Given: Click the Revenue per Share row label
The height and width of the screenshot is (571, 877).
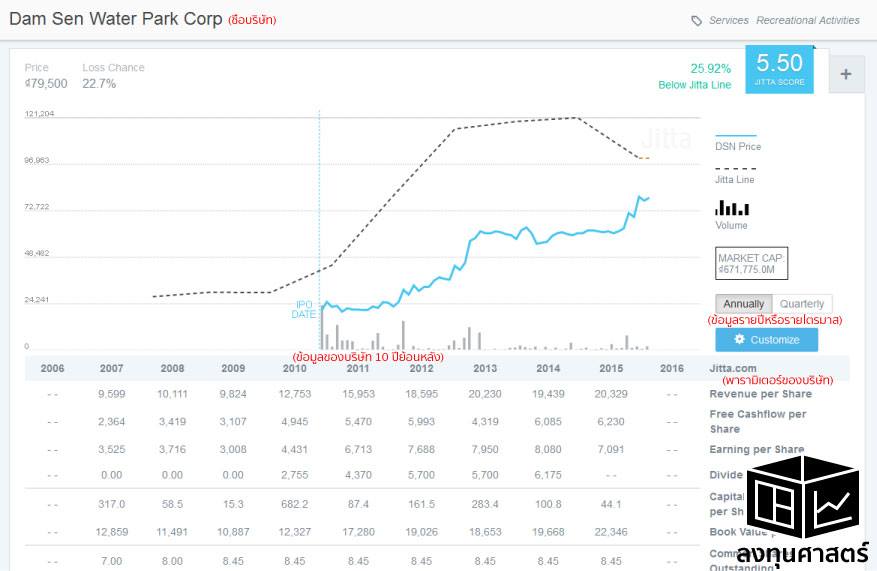Looking at the screenshot, I should (761, 394).
